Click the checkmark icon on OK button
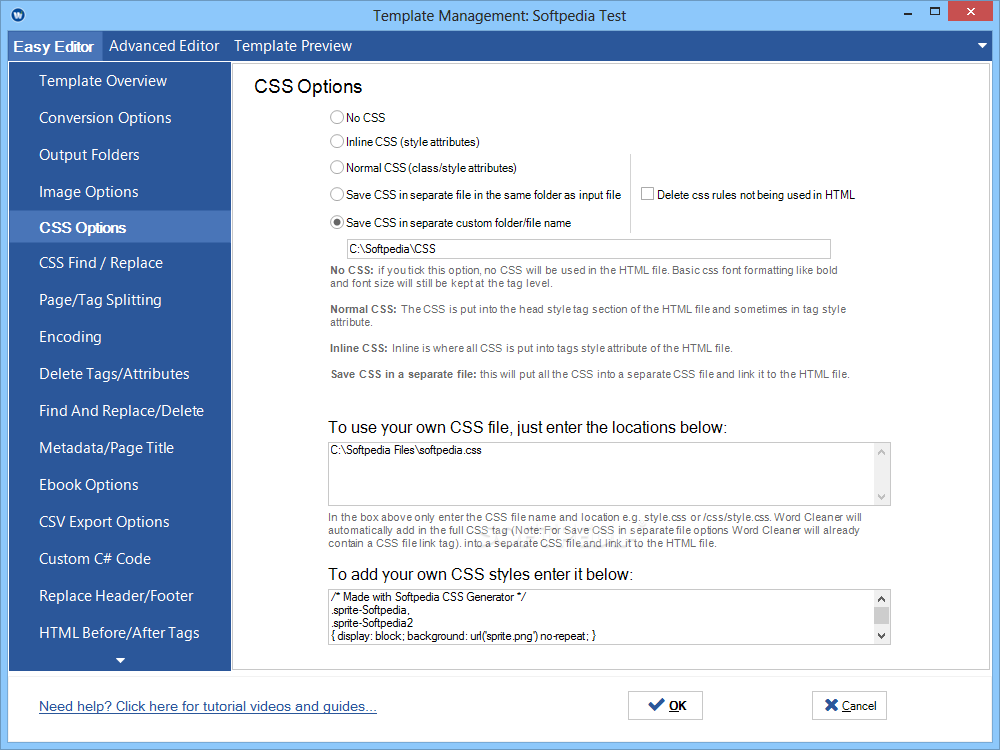Image resolution: width=1000 pixels, height=750 pixels. pos(656,705)
